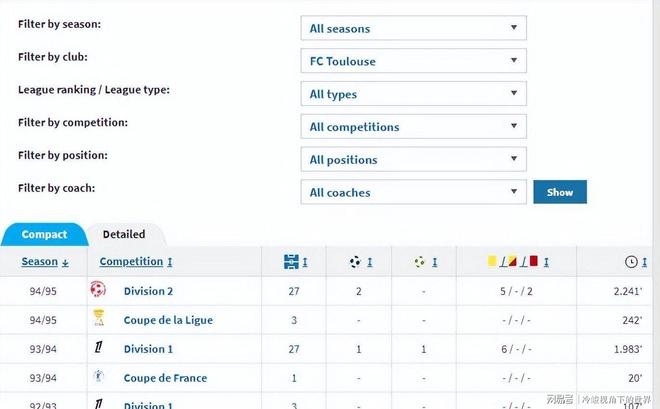Open the All competitions filter dropdown

[413, 127]
